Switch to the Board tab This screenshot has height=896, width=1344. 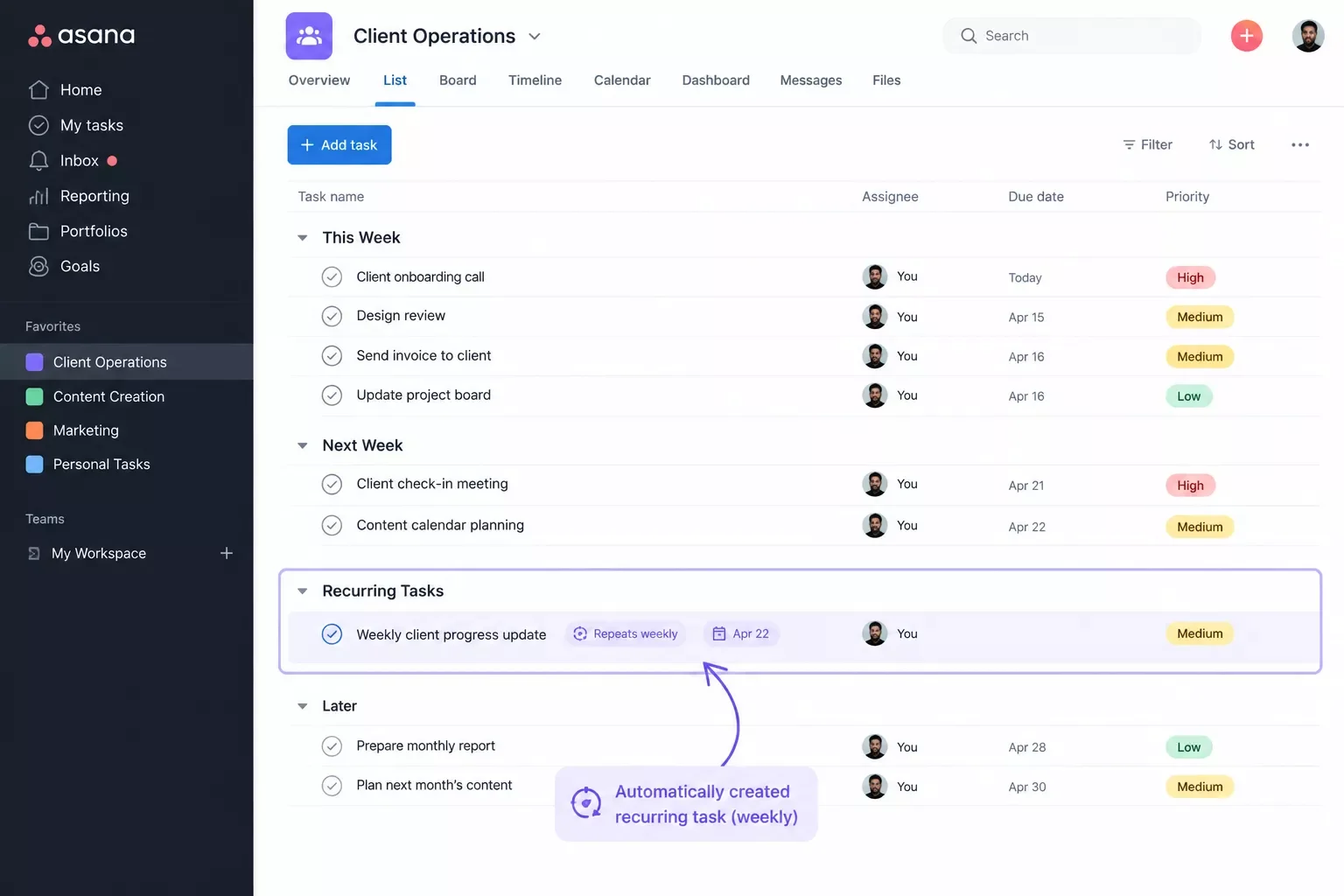(x=458, y=80)
